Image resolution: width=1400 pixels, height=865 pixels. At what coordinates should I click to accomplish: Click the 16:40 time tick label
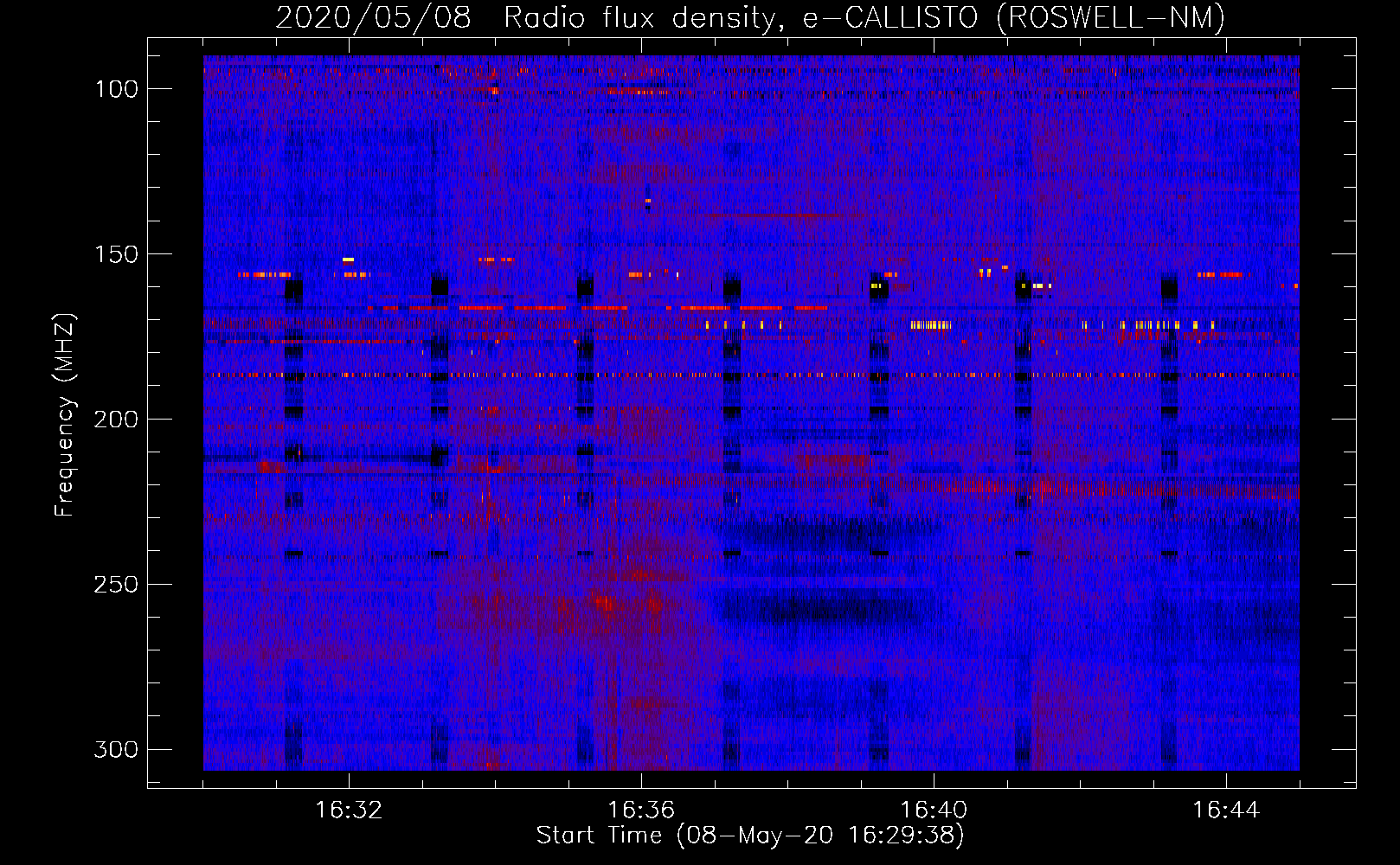pyautogui.click(x=934, y=811)
